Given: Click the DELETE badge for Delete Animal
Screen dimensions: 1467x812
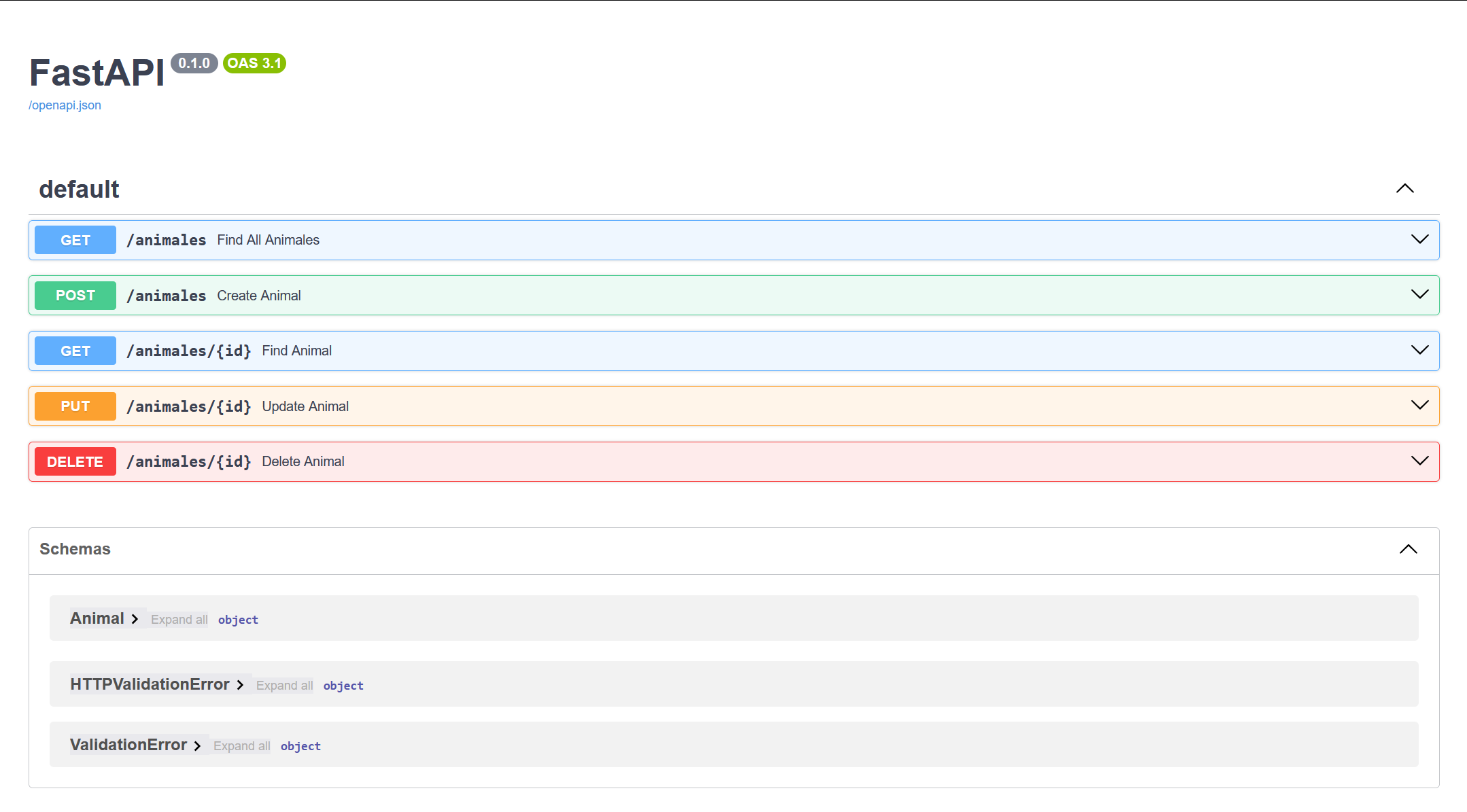Looking at the screenshot, I should 75,461.
